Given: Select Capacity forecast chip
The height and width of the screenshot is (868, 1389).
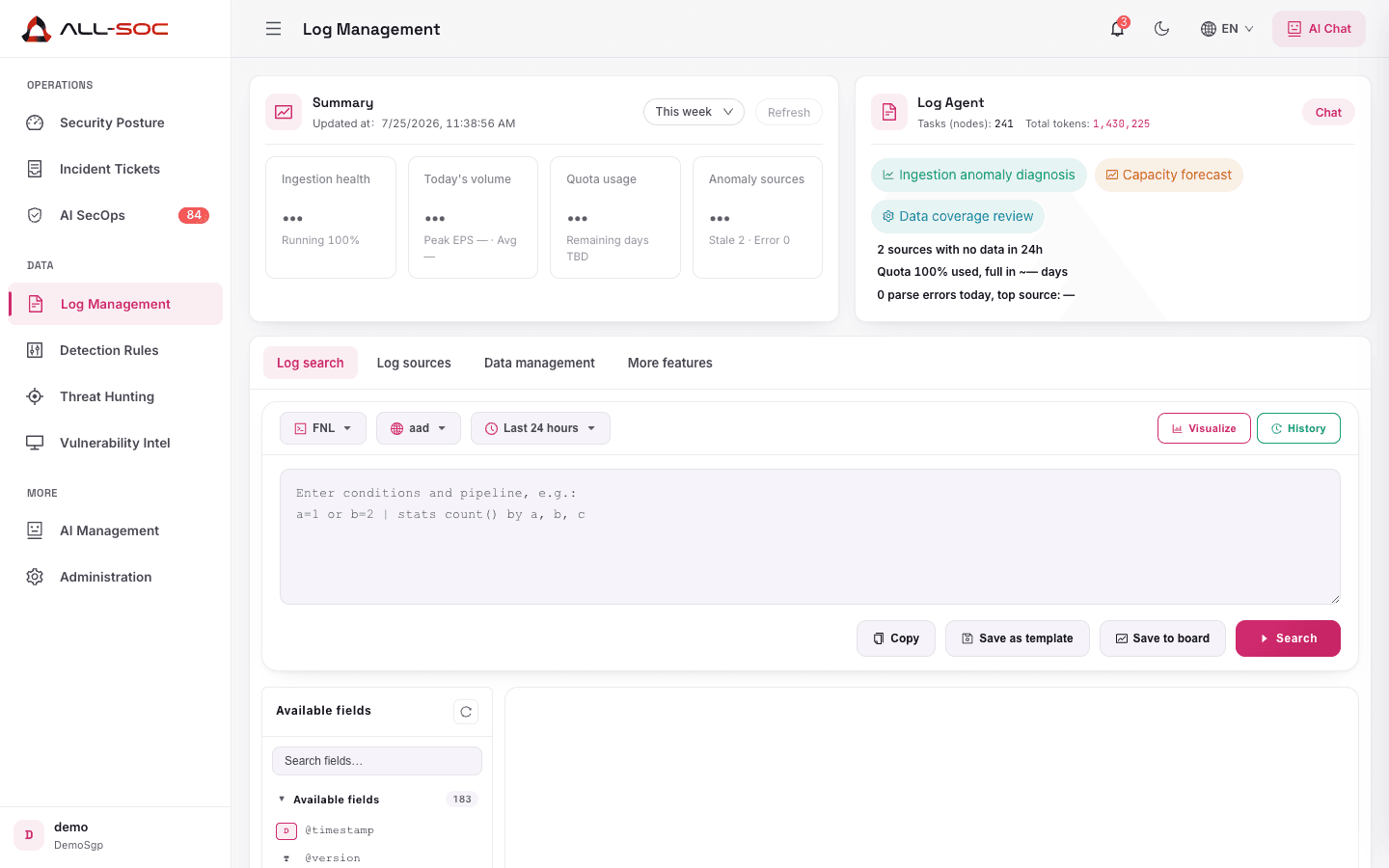Looking at the screenshot, I should coord(1168,175).
